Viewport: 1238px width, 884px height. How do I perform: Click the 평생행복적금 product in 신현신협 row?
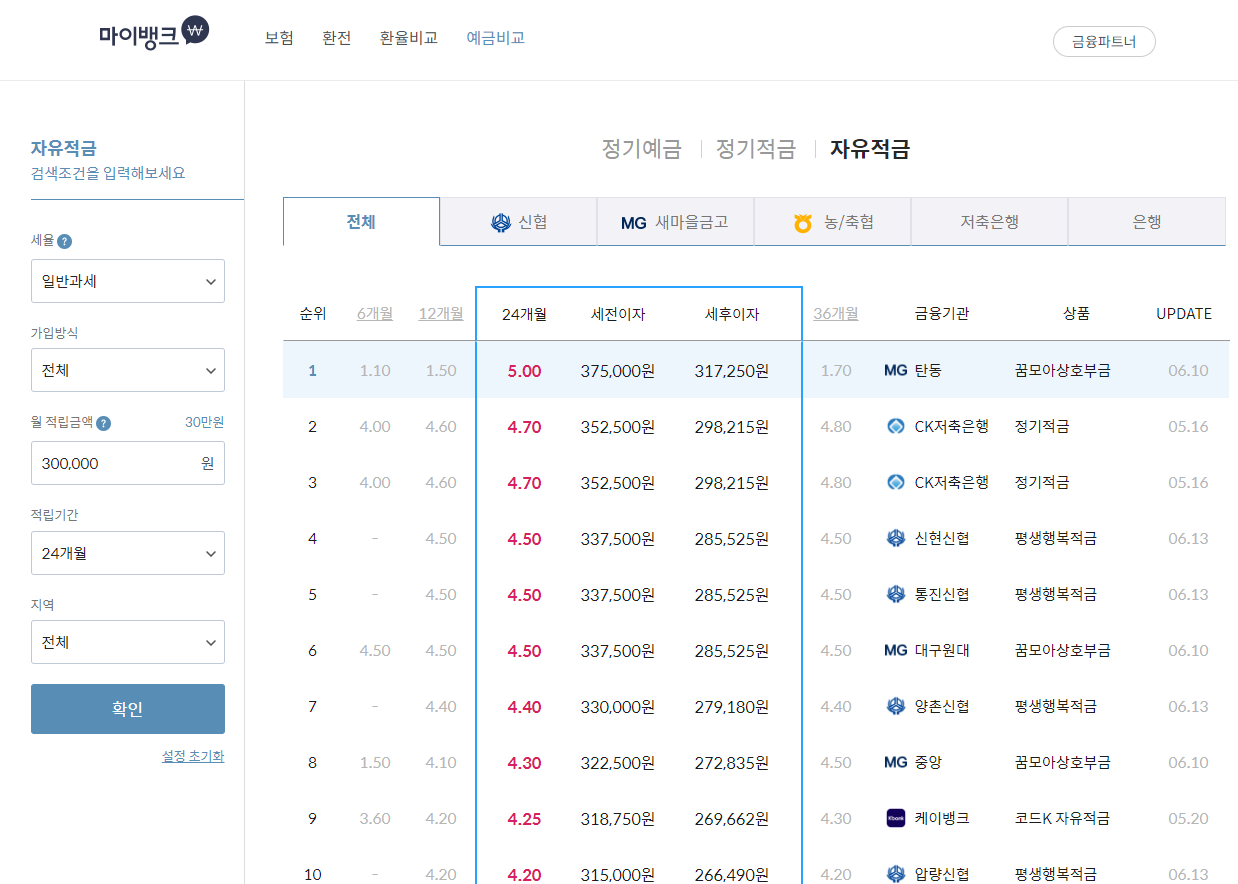tap(1055, 539)
